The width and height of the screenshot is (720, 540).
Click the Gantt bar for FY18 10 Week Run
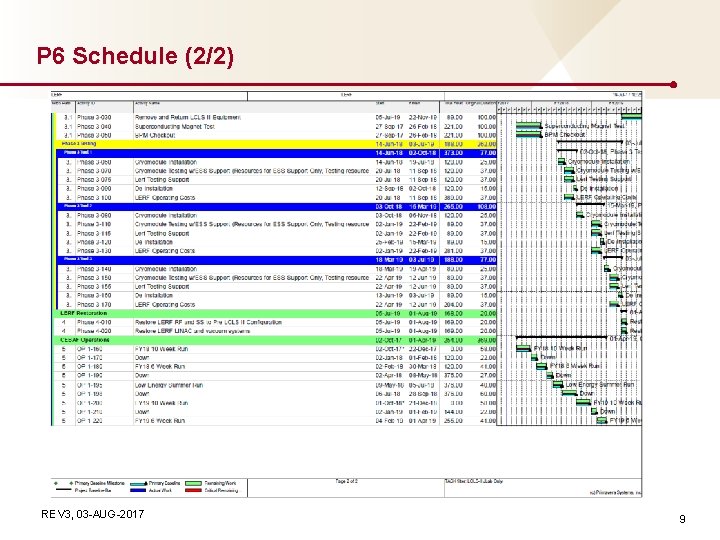click(523, 348)
